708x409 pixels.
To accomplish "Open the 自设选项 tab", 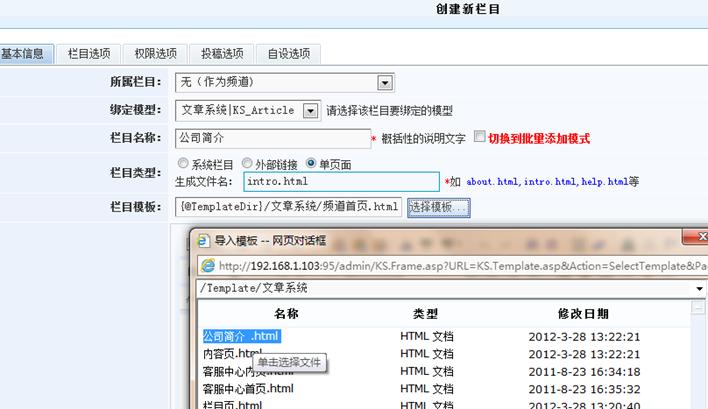I will click(x=289, y=54).
